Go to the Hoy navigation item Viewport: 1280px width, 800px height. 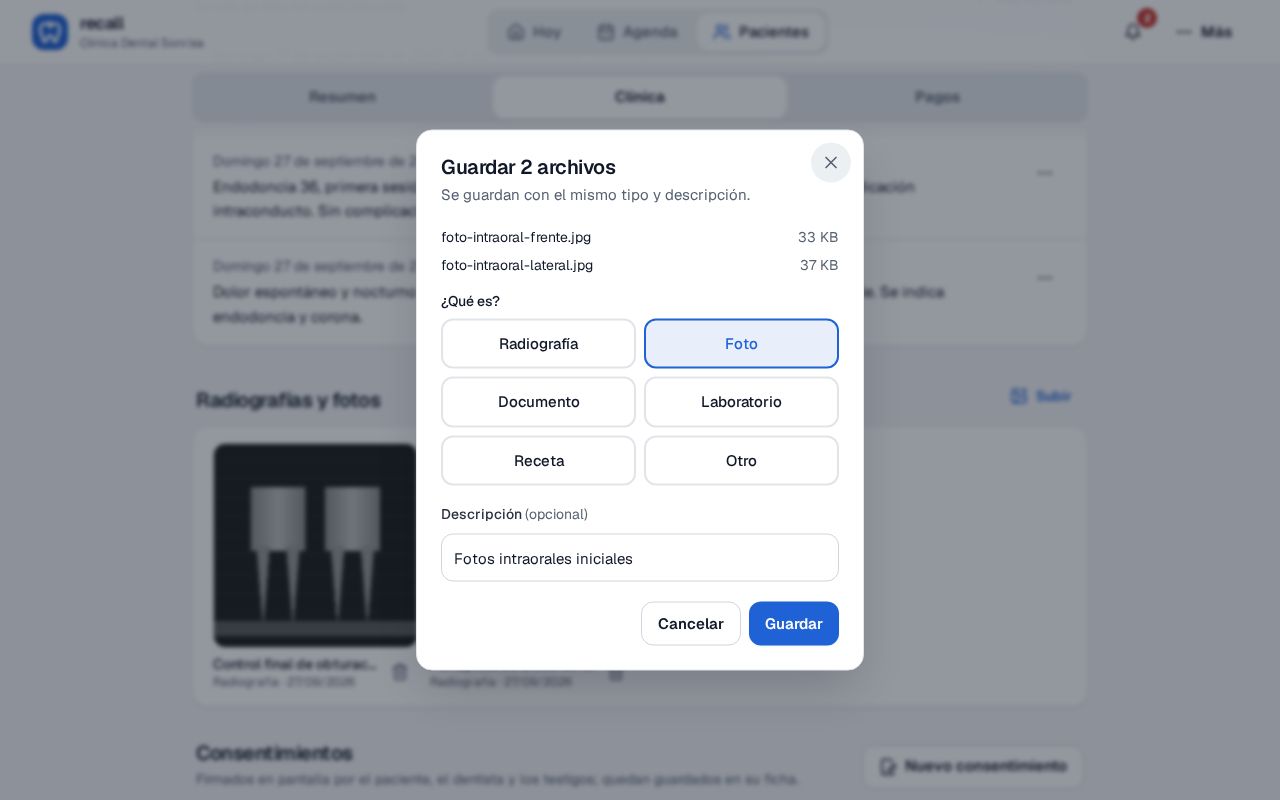point(535,32)
